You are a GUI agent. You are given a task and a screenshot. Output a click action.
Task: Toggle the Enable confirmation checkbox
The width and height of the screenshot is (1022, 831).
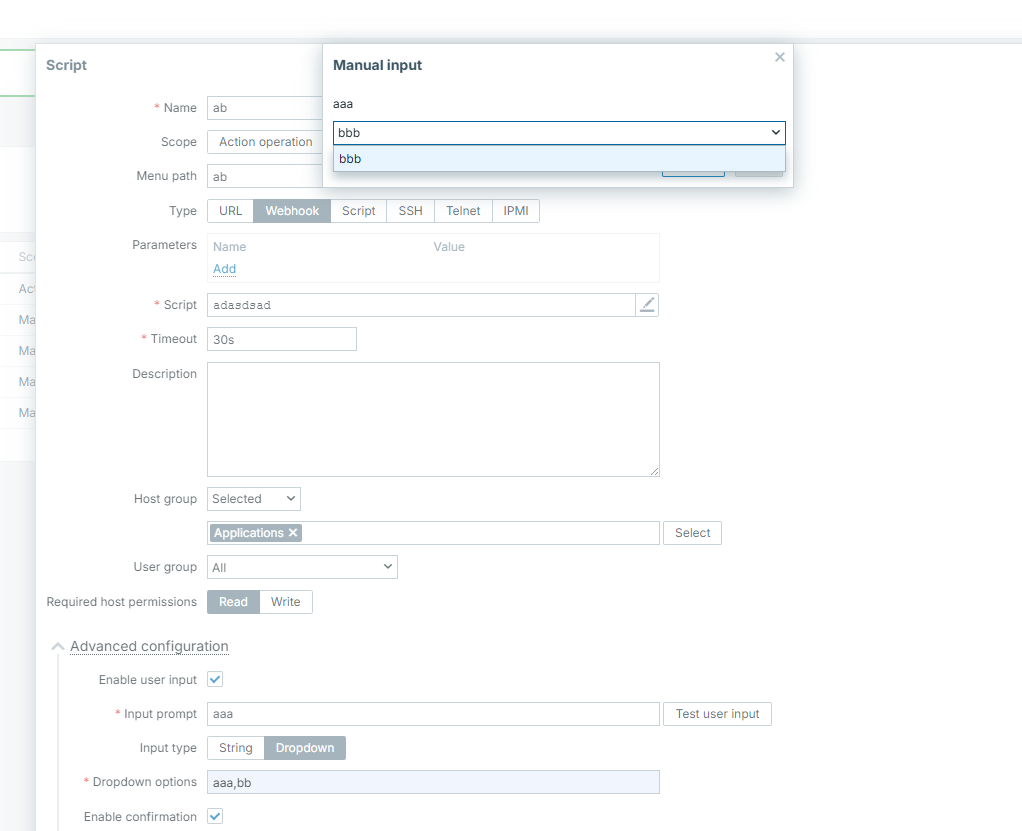coord(215,817)
